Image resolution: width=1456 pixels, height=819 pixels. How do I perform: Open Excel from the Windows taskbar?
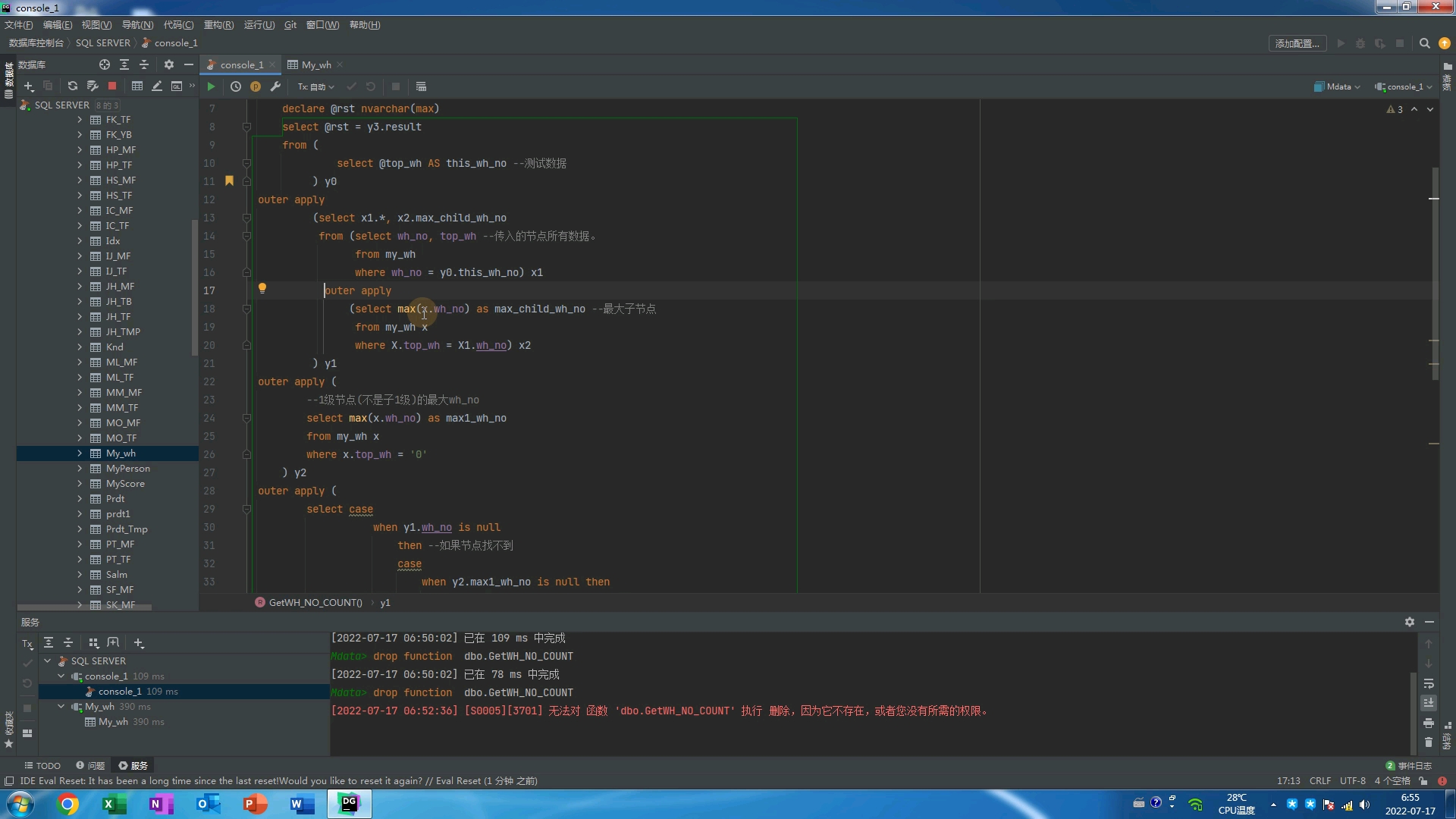click(115, 804)
